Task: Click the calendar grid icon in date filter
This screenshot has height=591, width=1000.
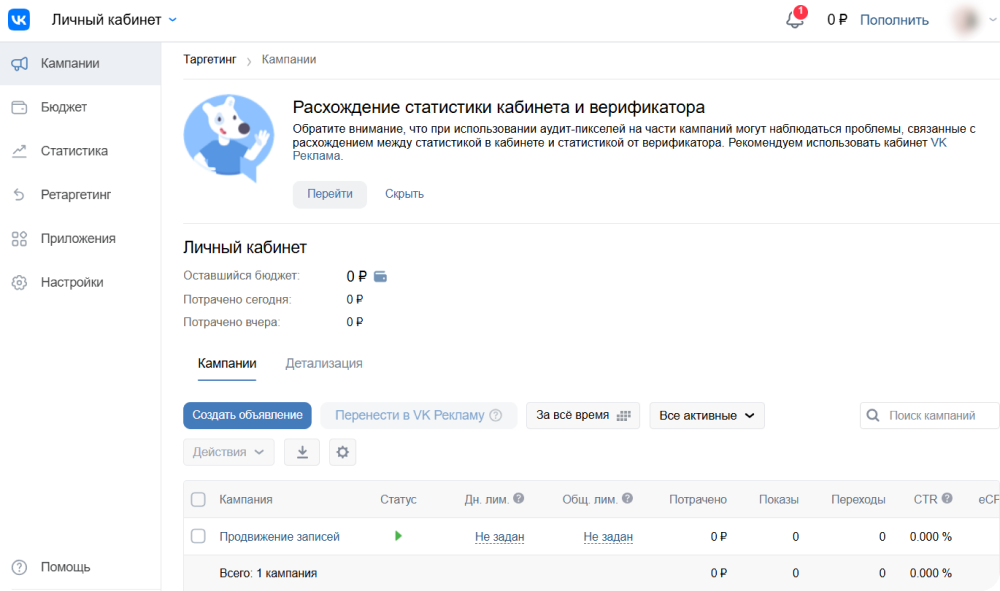Action: pyautogui.click(x=624, y=416)
